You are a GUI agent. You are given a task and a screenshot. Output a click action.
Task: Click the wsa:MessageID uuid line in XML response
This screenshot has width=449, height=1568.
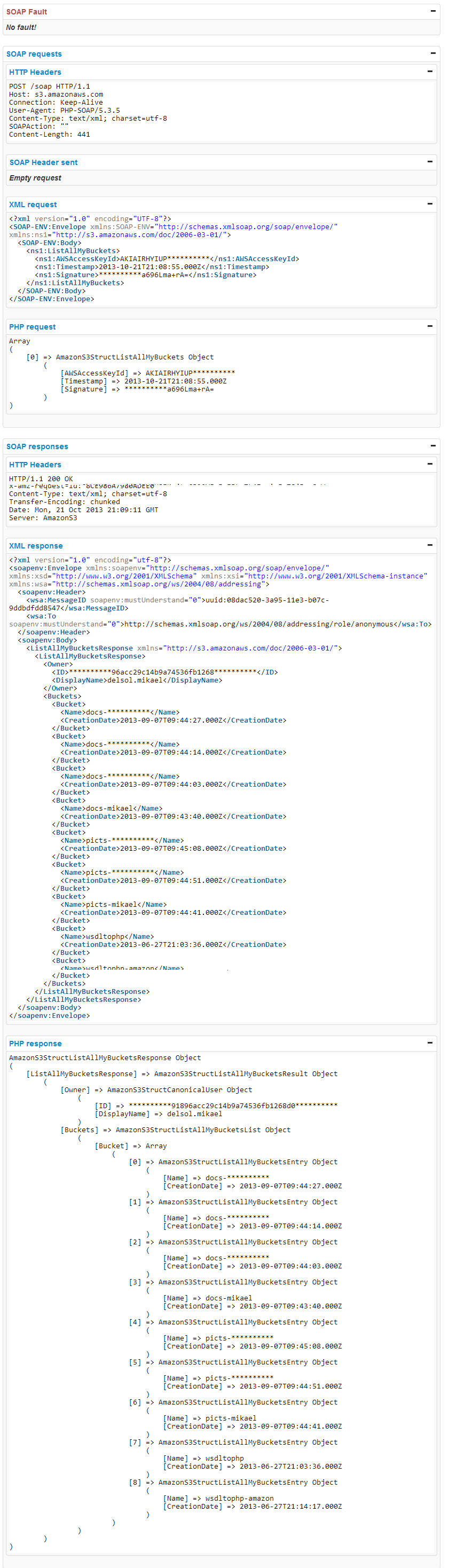coord(169,604)
